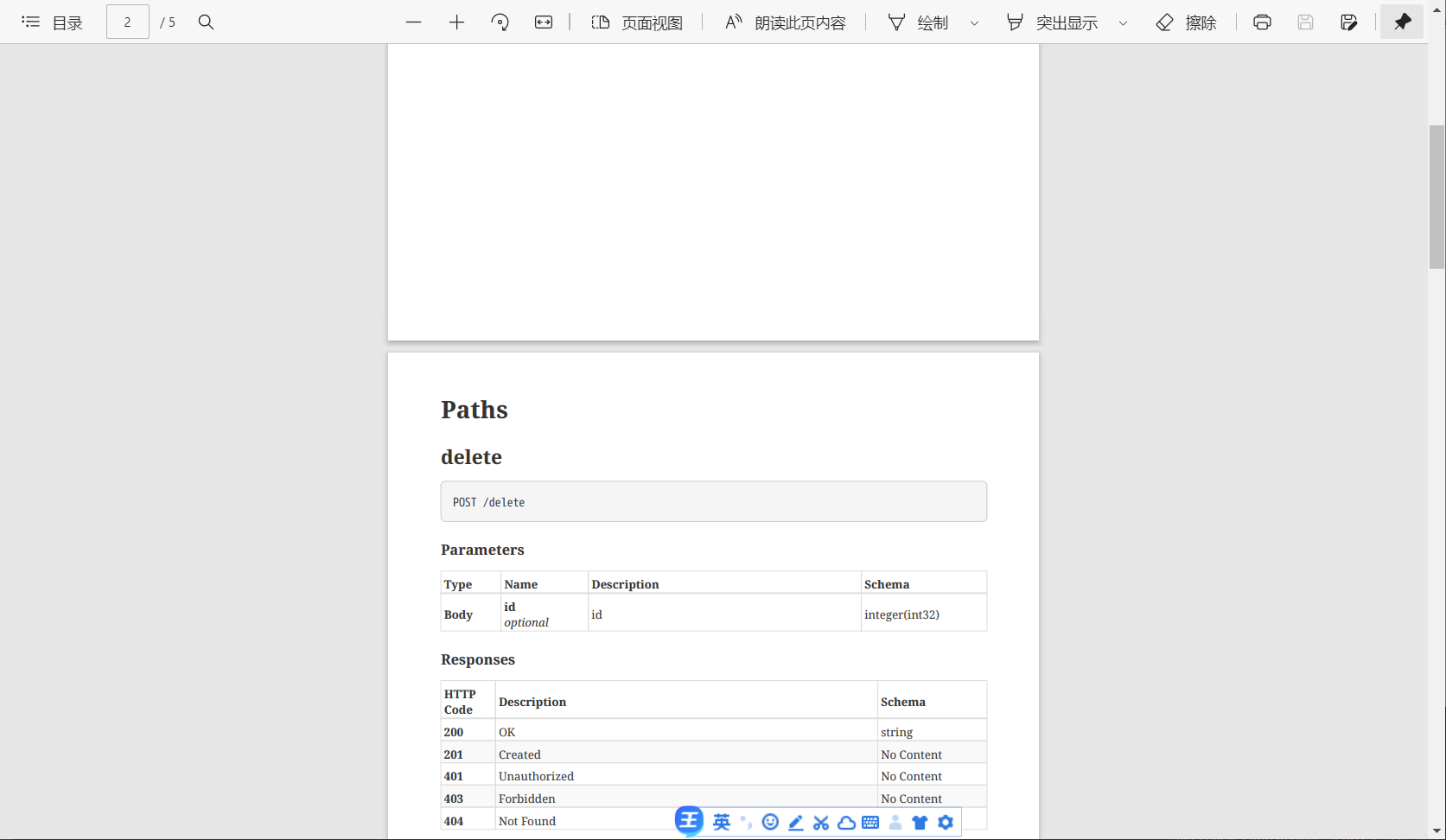Toggle the IME punctuation mode
Screen dimensions: 1446x840
746,822
